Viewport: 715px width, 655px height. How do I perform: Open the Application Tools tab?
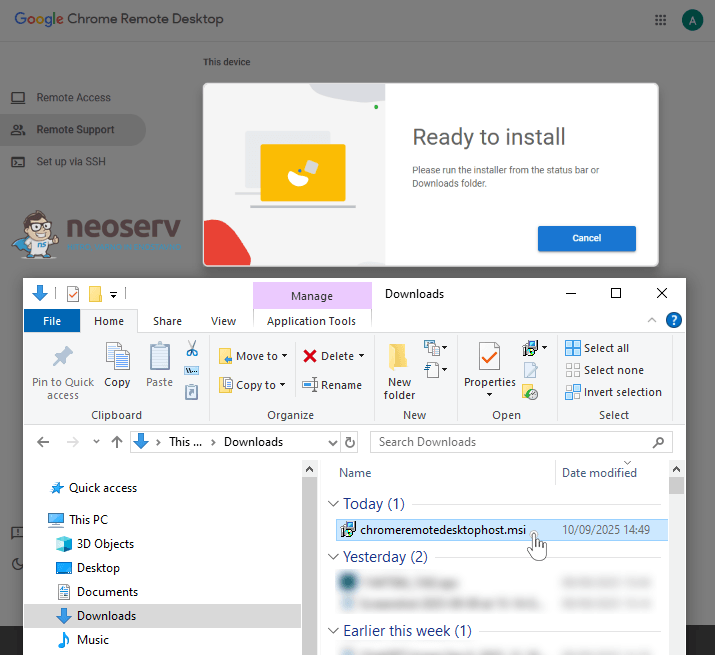[x=311, y=321]
